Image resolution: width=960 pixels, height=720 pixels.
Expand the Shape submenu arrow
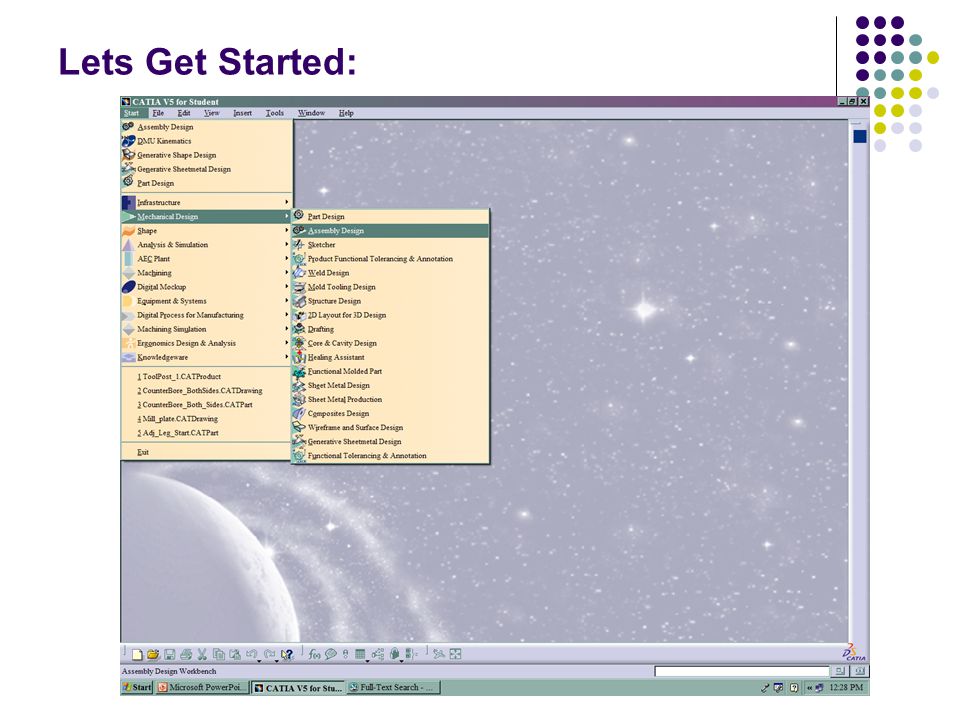click(x=286, y=230)
